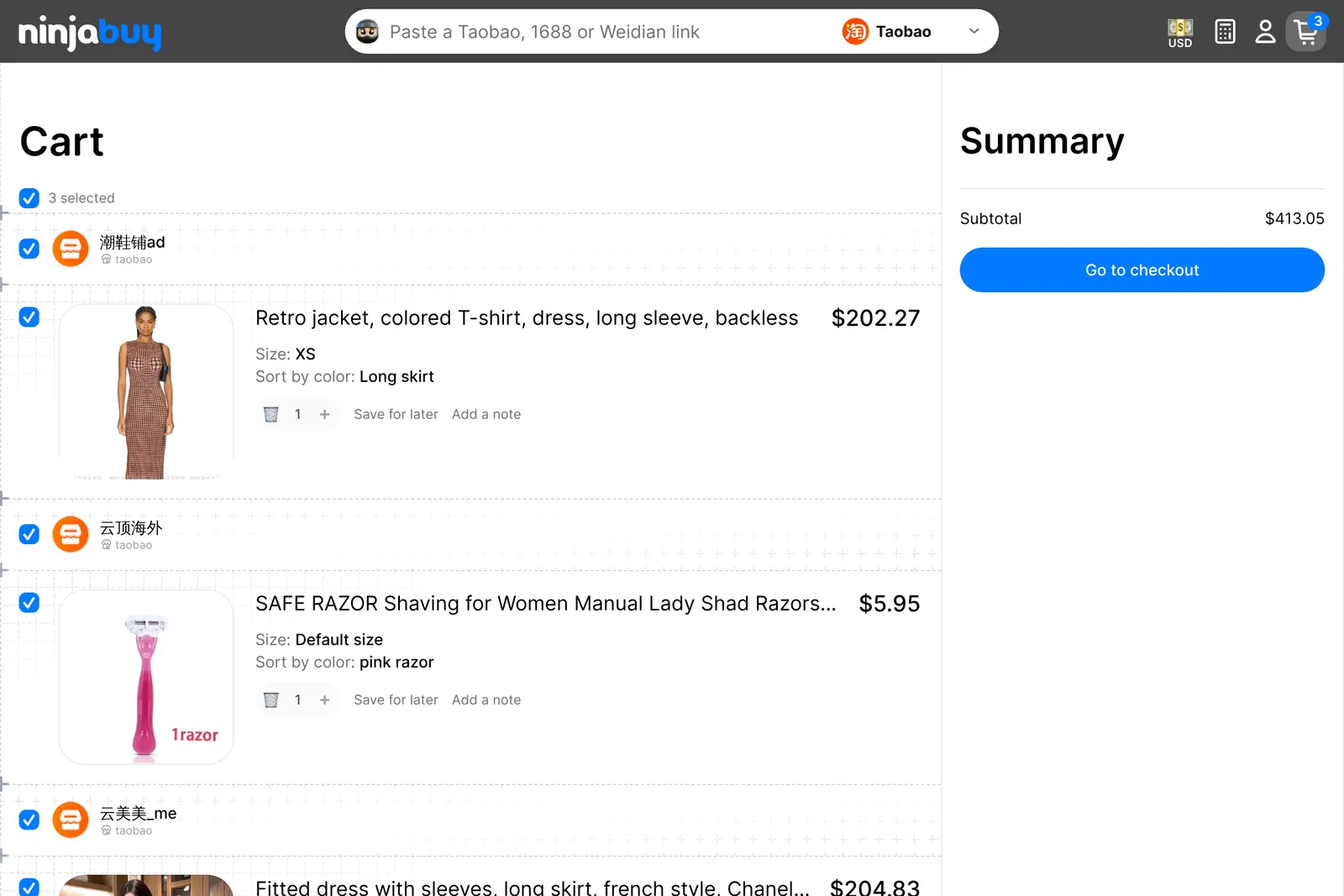1344x896 pixels.
Task: Increase SAFE RAZOR quantity with plus icon
Action: point(325,700)
